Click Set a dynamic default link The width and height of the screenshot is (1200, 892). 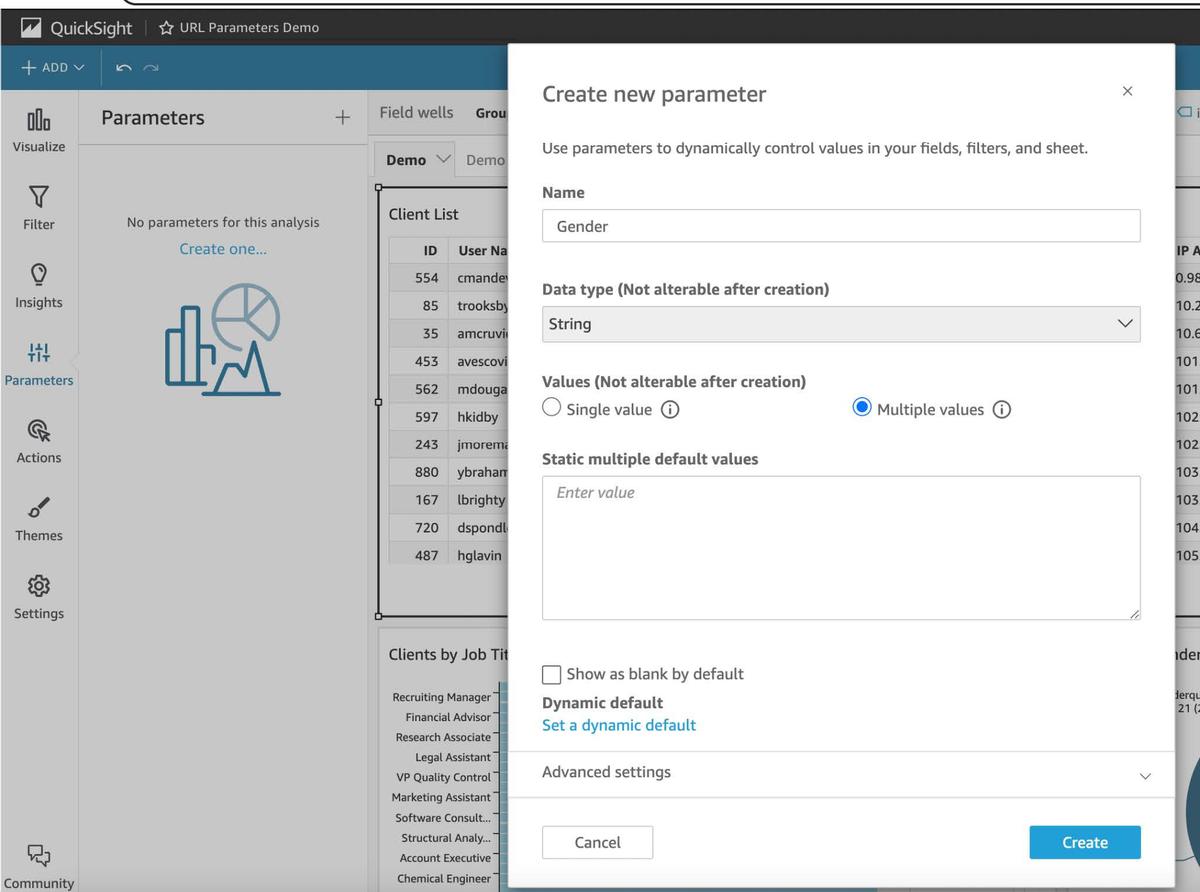(619, 725)
